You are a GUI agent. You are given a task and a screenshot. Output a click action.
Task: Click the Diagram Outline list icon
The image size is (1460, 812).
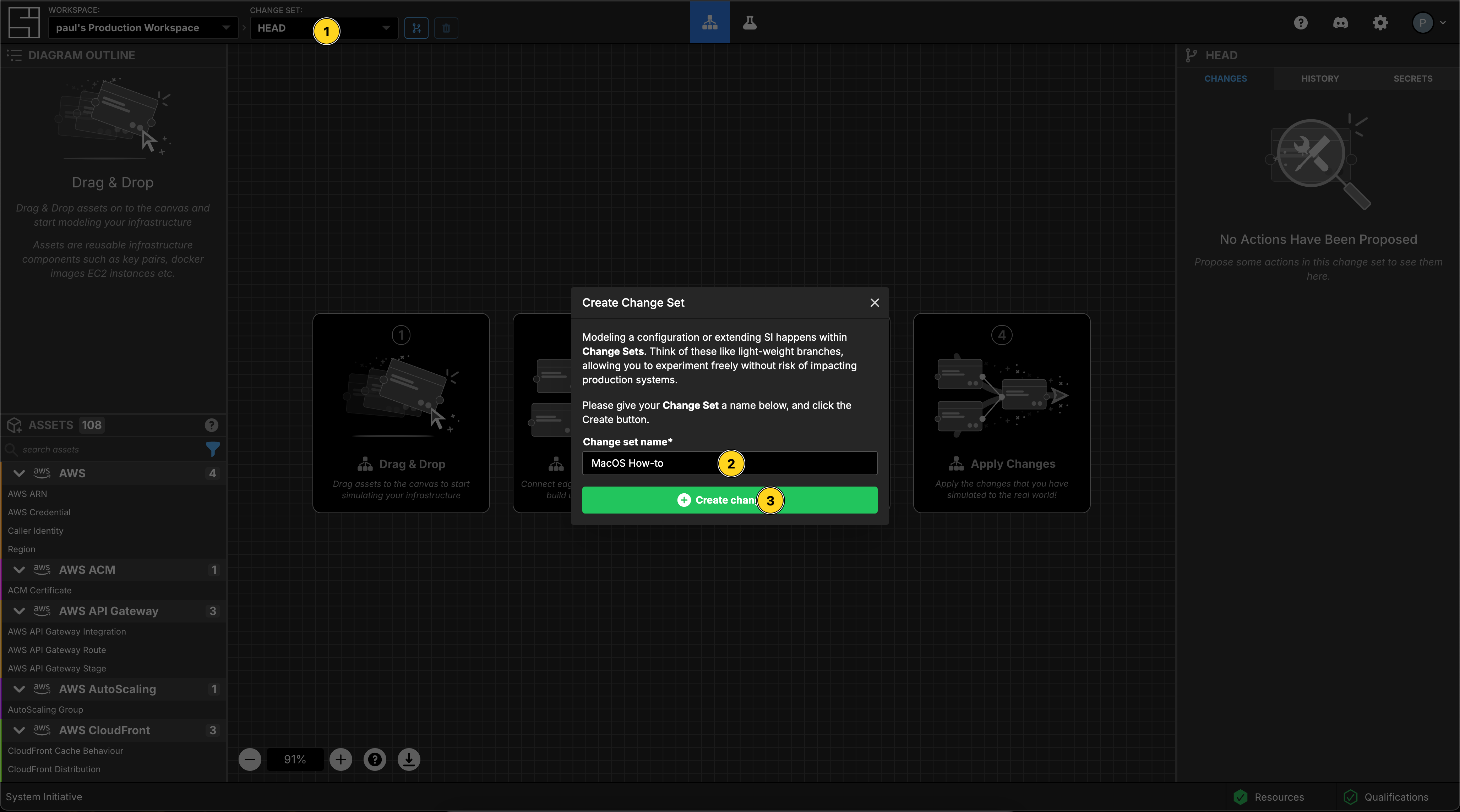pos(14,55)
